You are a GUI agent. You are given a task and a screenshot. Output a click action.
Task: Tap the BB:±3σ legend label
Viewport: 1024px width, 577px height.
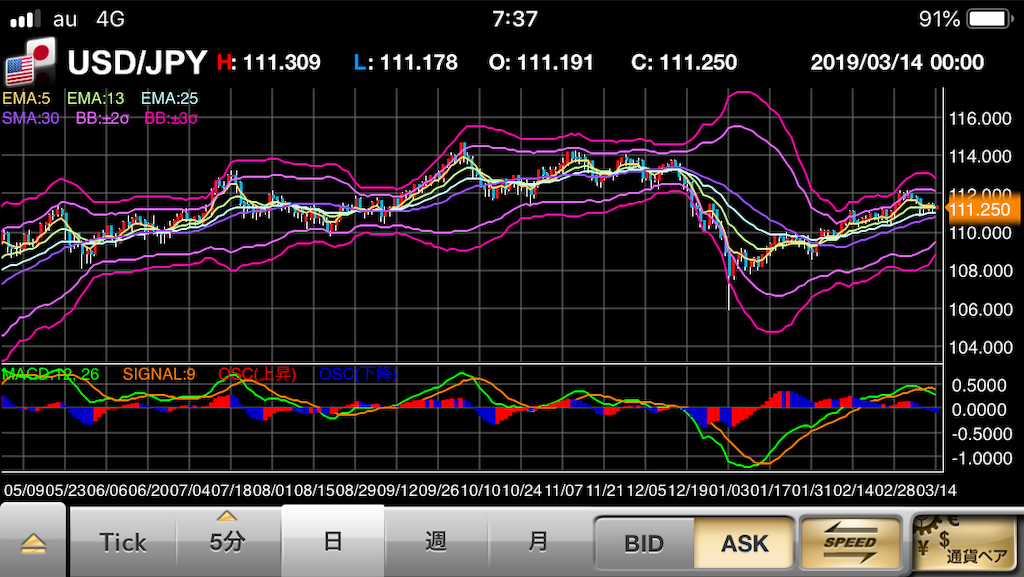coord(171,118)
